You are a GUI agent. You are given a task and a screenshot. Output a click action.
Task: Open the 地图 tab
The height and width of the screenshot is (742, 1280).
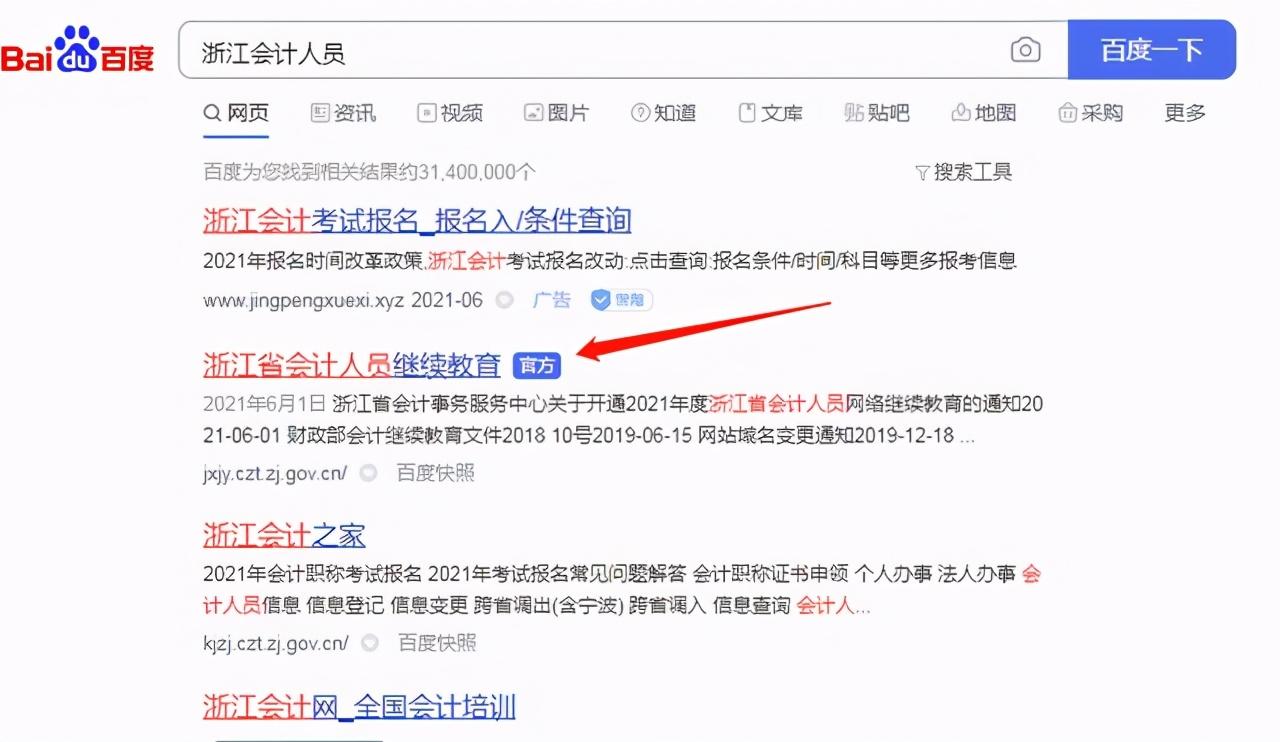983,113
